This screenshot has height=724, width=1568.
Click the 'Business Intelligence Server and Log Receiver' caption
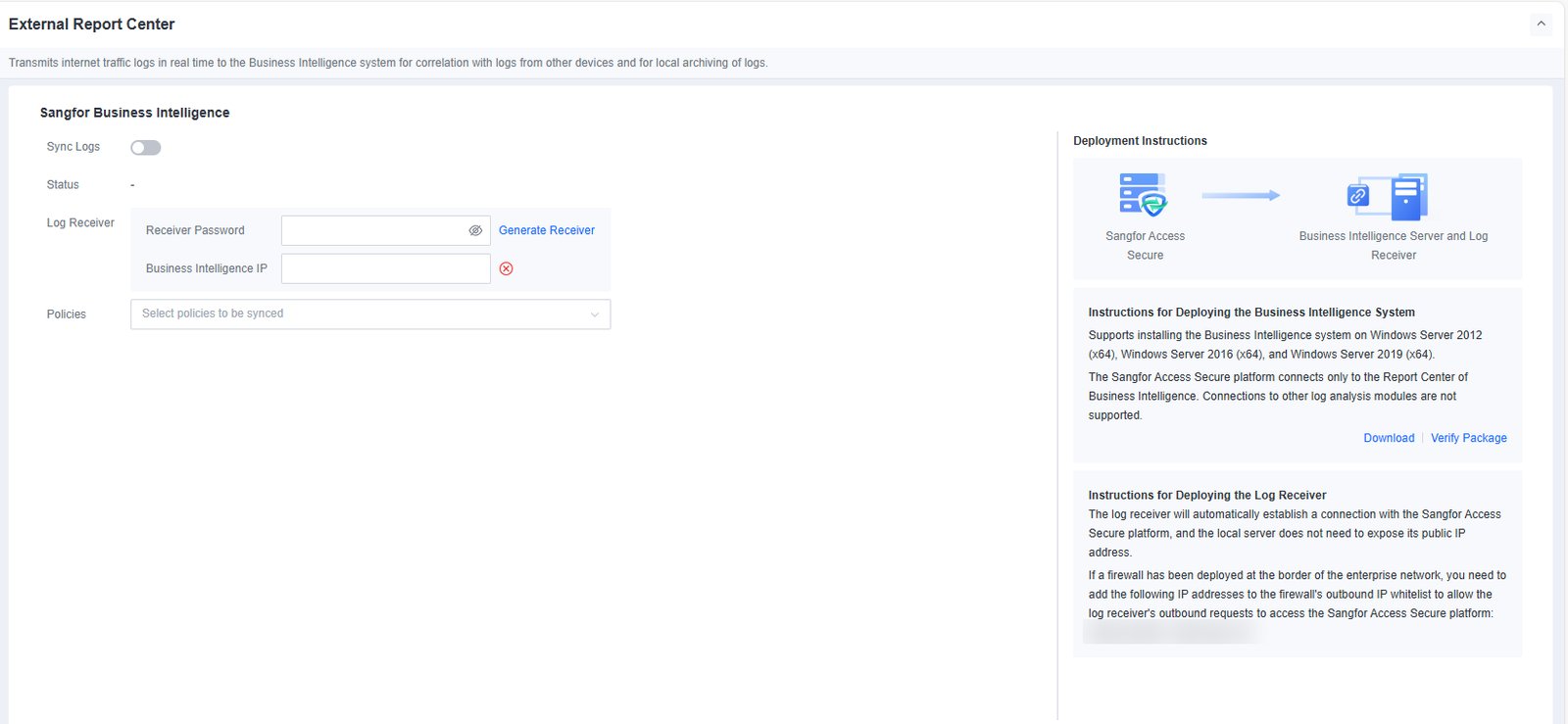[x=1394, y=246]
